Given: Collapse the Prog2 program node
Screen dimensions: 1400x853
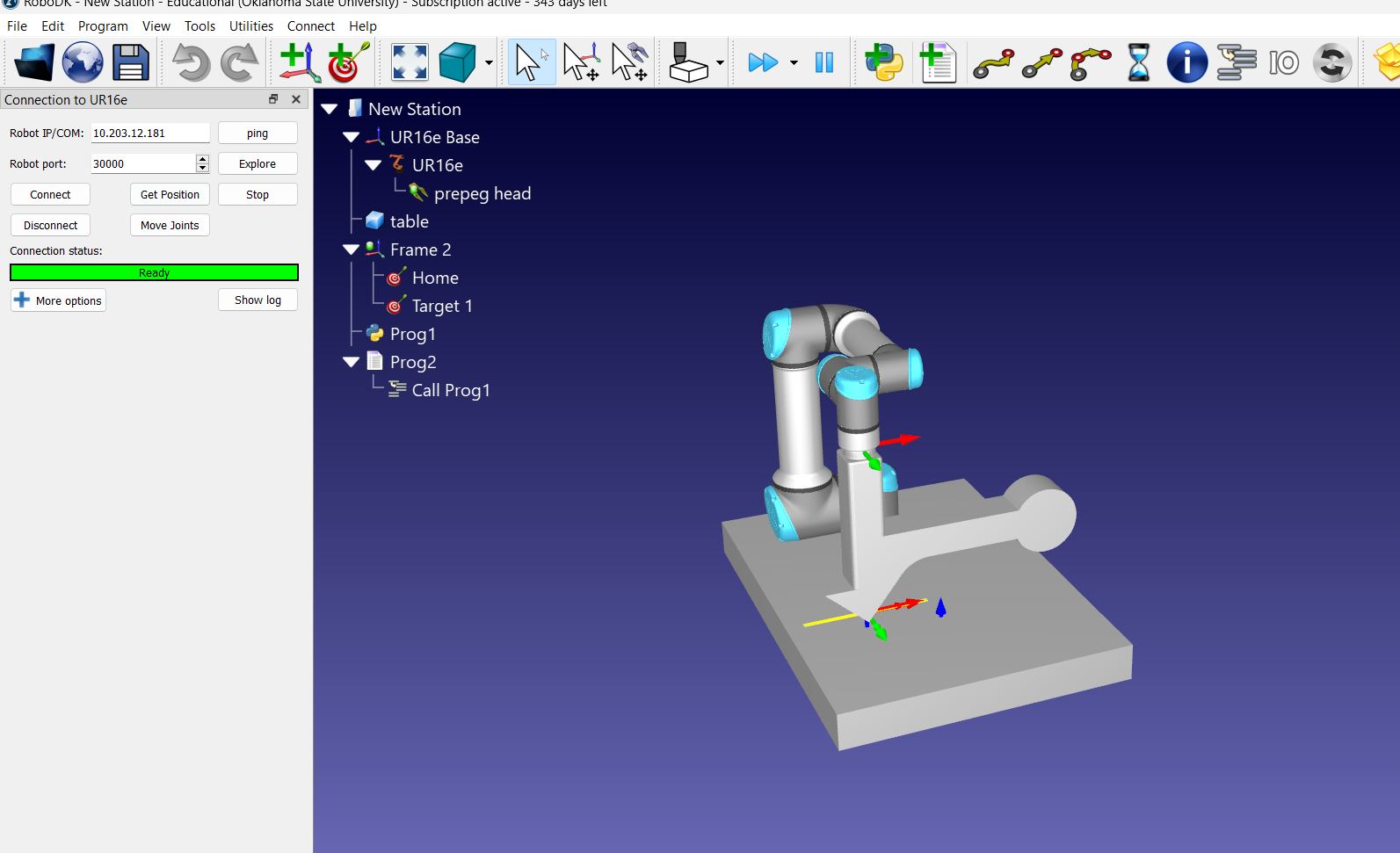Looking at the screenshot, I should pyautogui.click(x=352, y=362).
